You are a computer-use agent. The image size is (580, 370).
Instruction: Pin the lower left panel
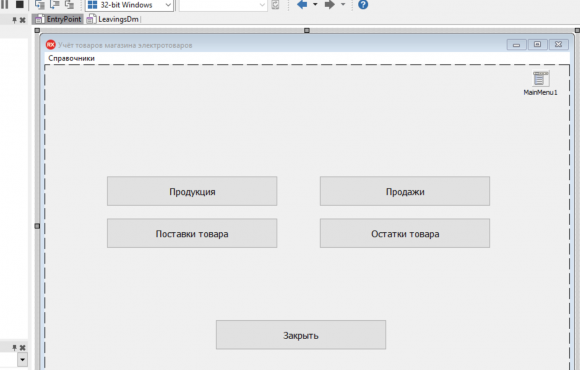(14, 347)
